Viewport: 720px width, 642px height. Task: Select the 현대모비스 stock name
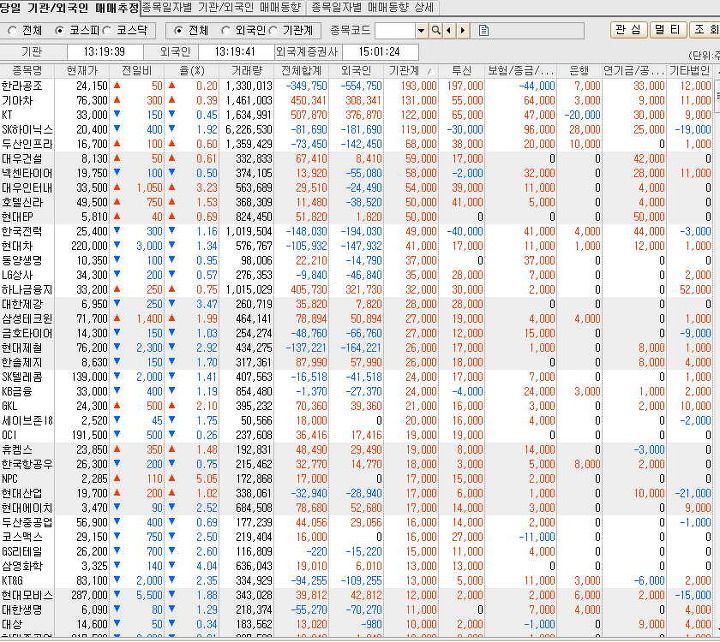click(x=27, y=595)
